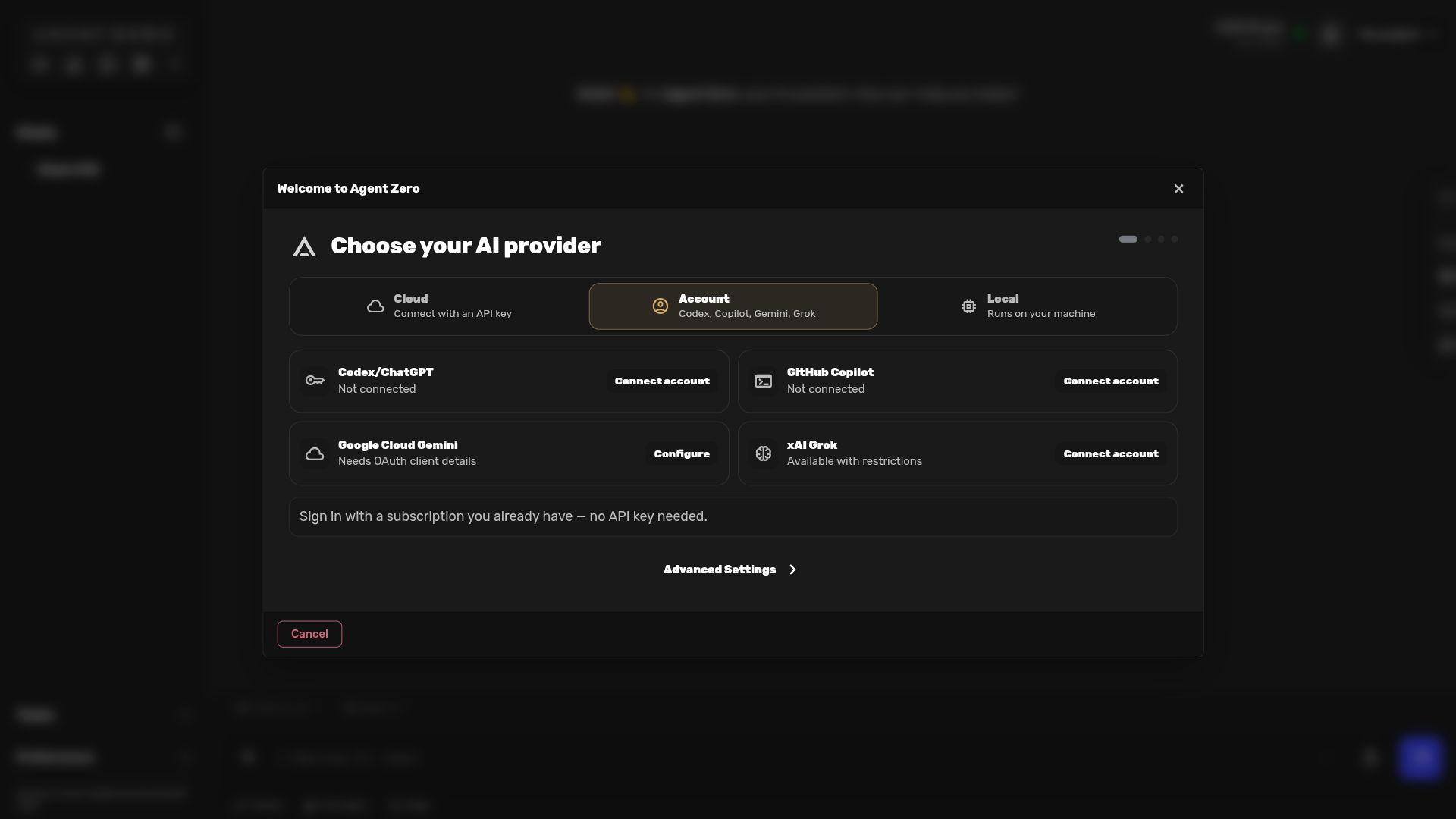The image size is (1456, 819).
Task: Click the chip icon in Local tab
Action: pos(968,306)
